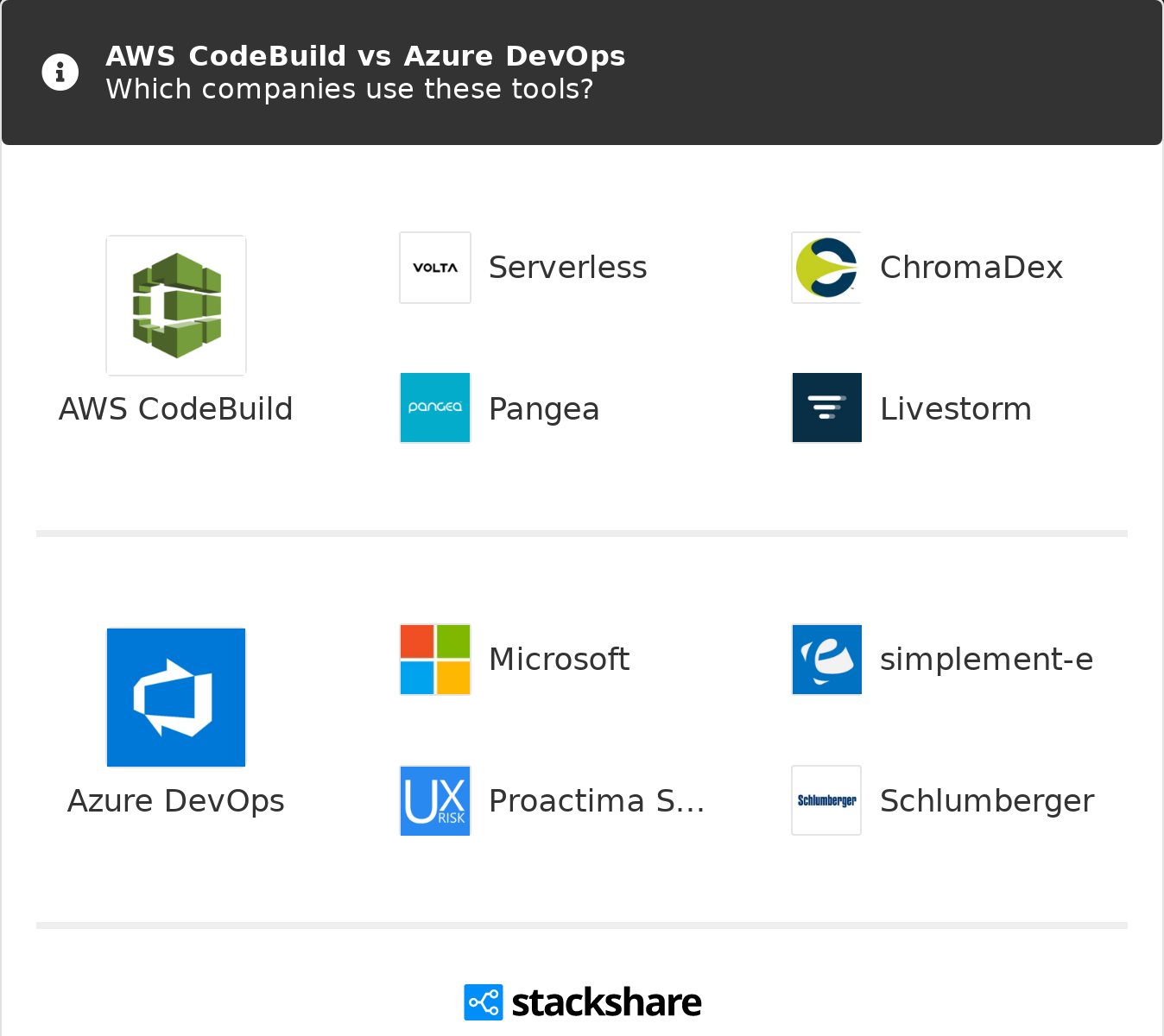Click the Schlumberger logo thumbnail
The height and width of the screenshot is (1036, 1164).
(x=826, y=801)
